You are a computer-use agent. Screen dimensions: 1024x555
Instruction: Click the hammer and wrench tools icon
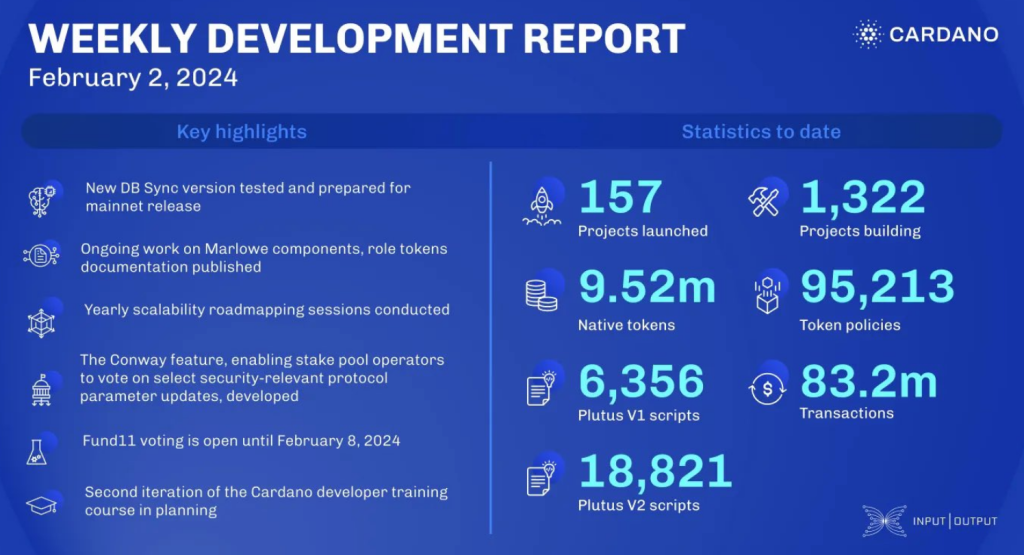767,203
